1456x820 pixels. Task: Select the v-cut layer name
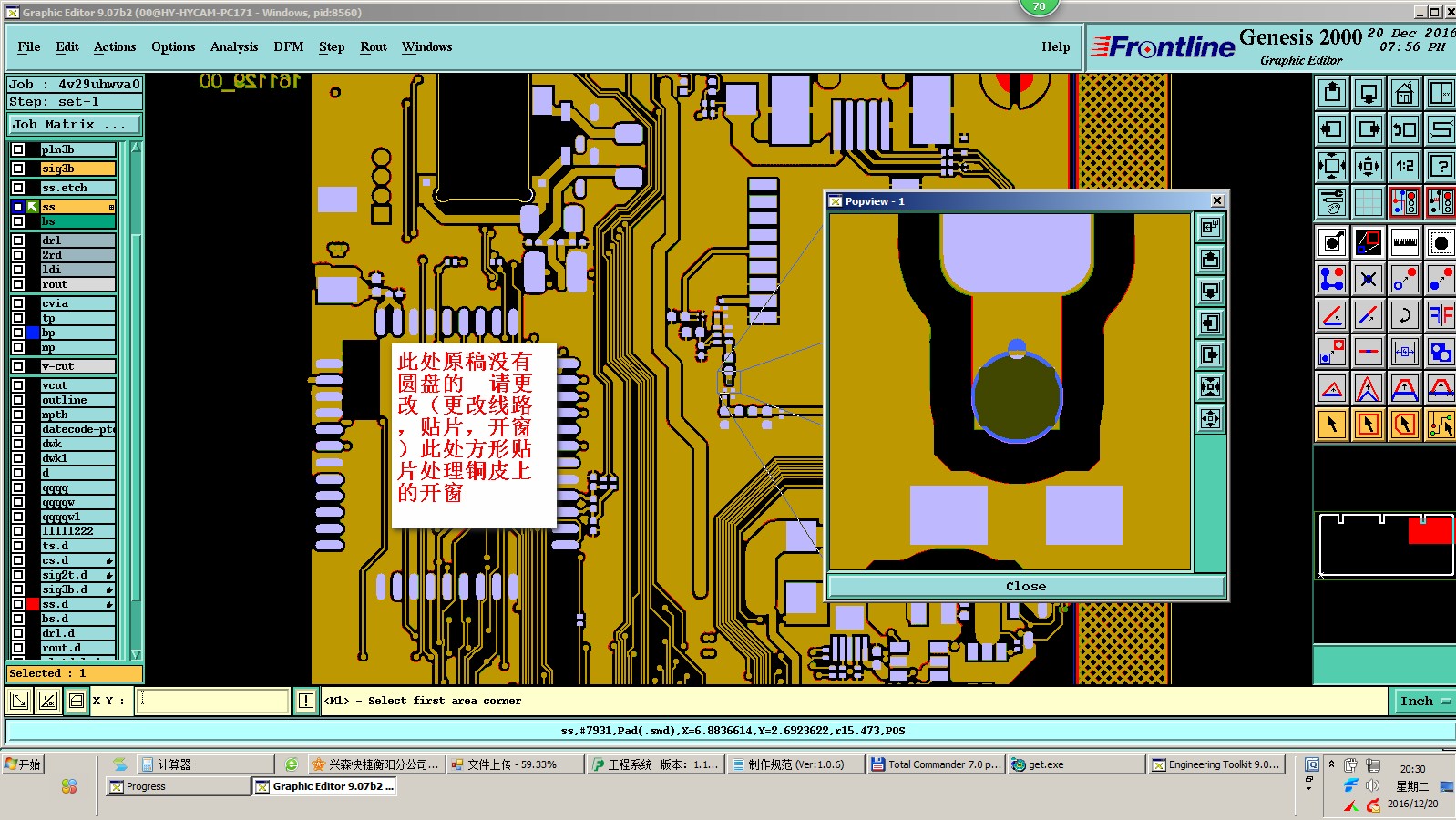pyautogui.click(x=77, y=366)
